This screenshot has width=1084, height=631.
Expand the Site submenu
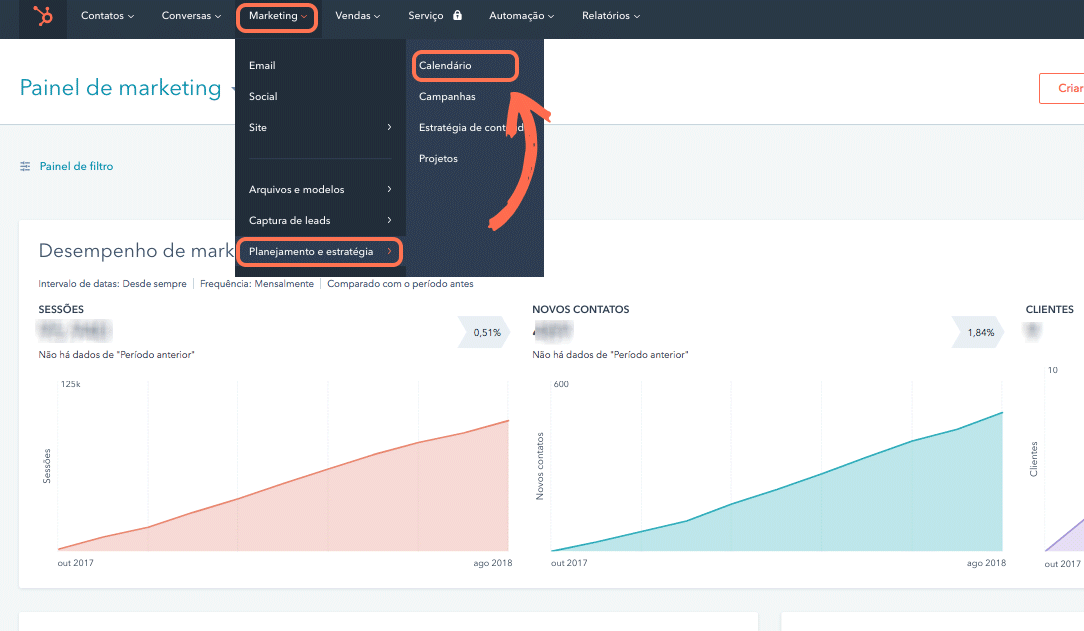pos(320,127)
